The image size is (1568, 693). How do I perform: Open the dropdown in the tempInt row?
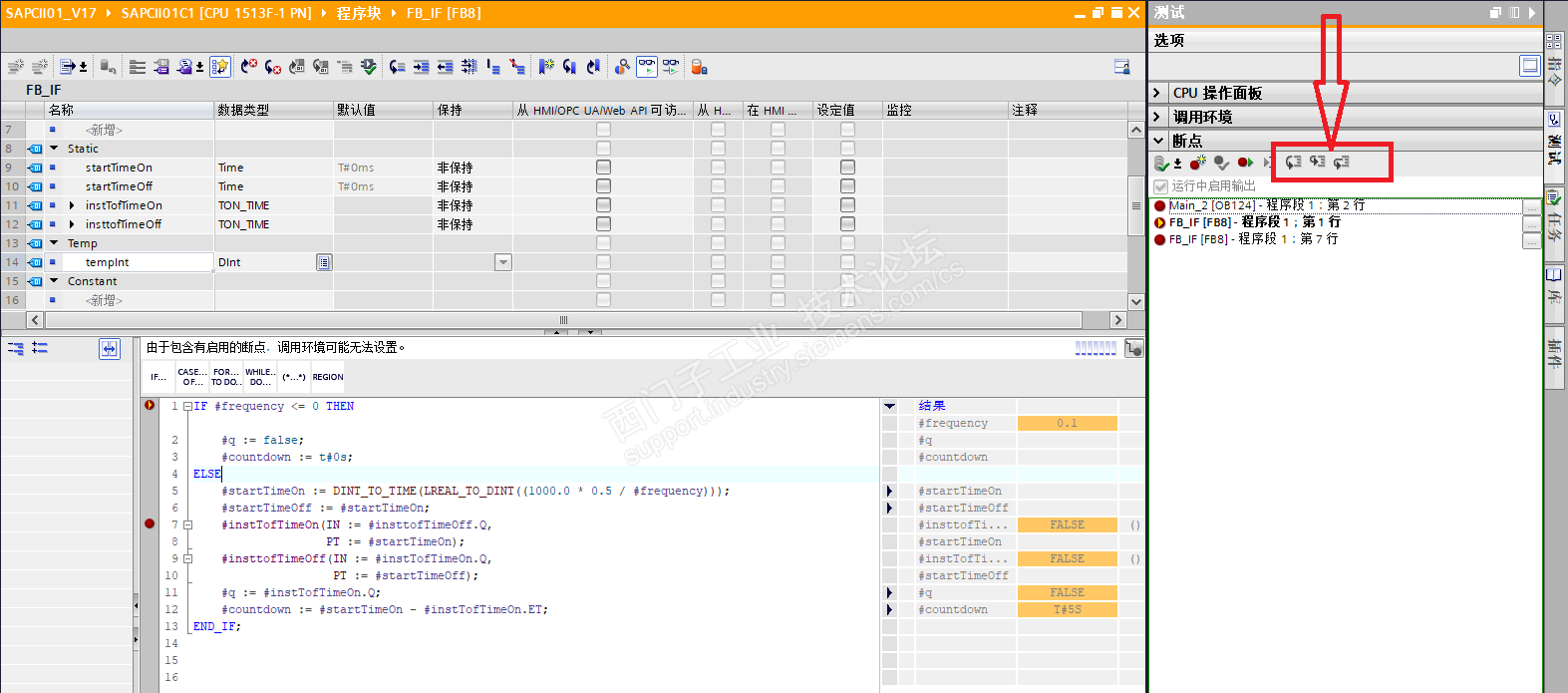(503, 262)
